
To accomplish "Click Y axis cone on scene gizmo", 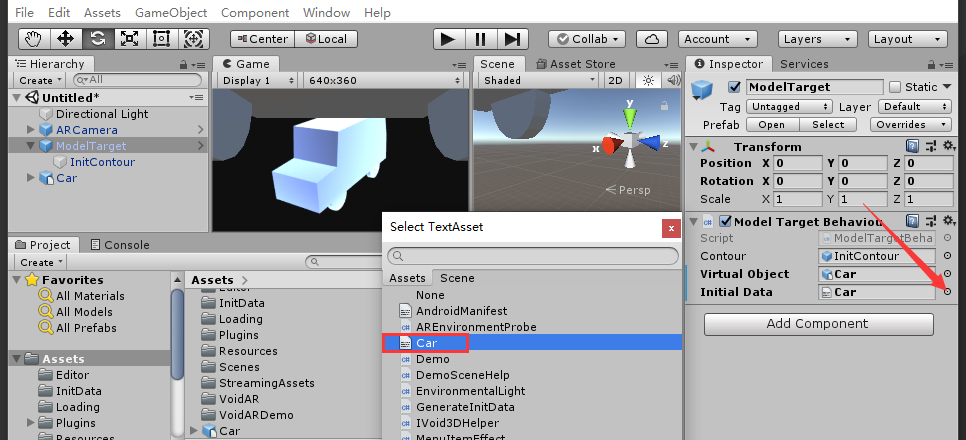I will (629, 117).
